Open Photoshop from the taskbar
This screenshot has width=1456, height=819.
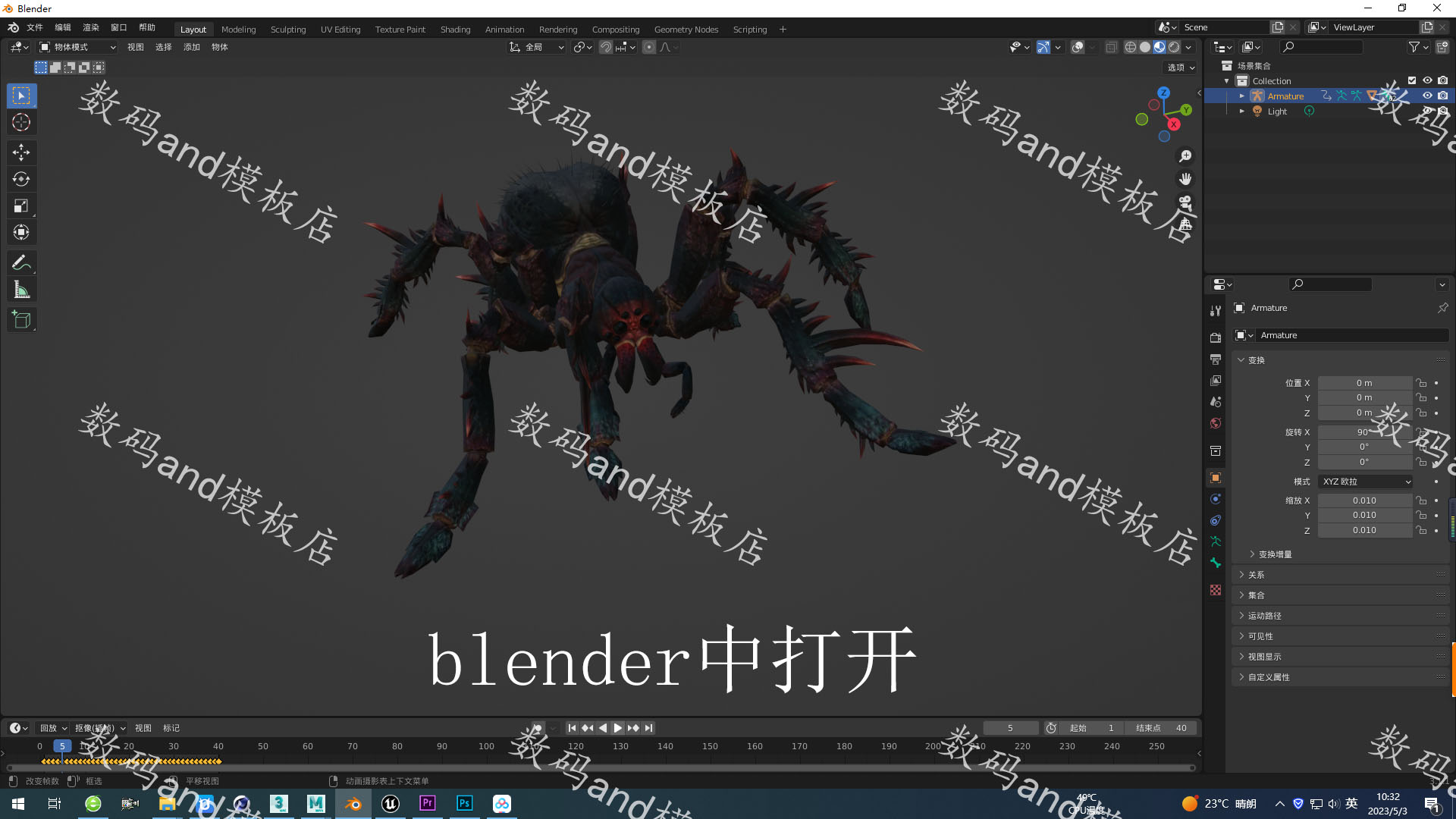pyautogui.click(x=465, y=804)
